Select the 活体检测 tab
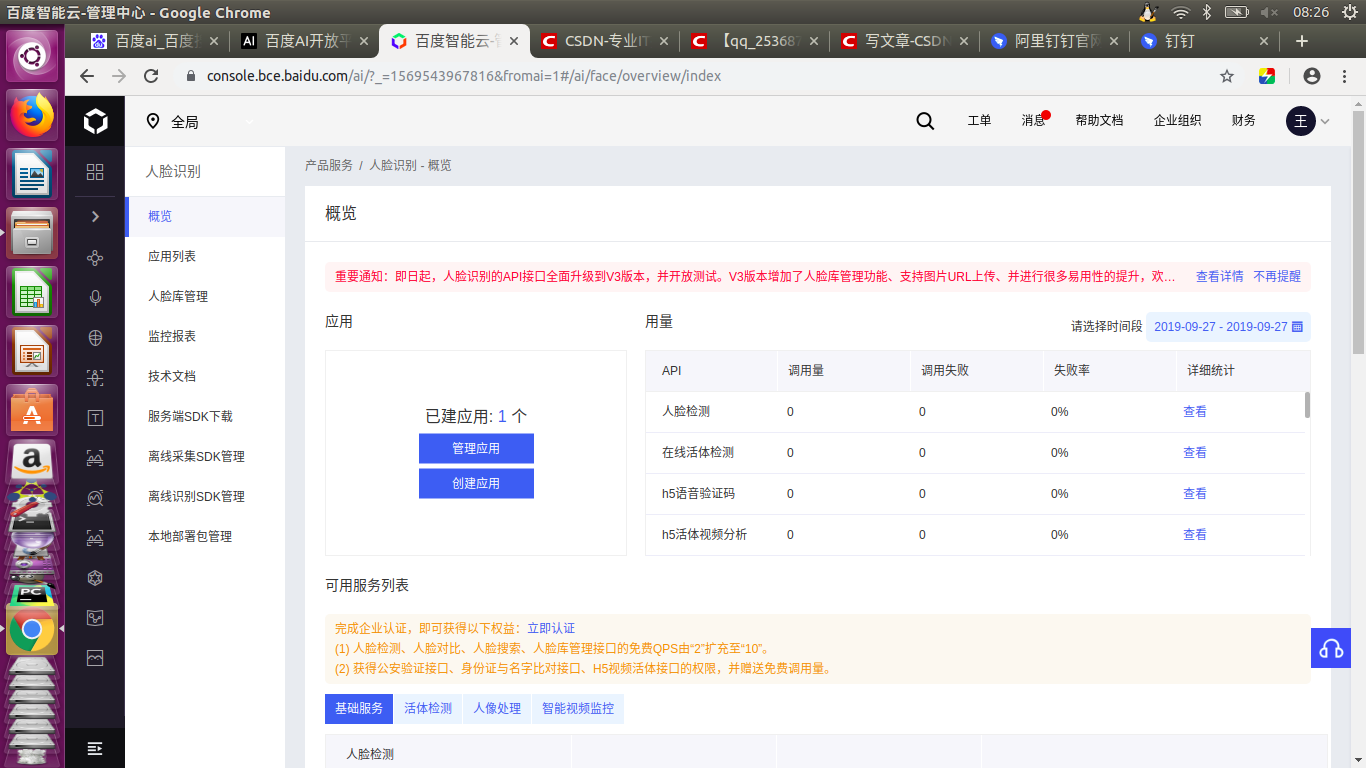1366x768 pixels. [428, 708]
